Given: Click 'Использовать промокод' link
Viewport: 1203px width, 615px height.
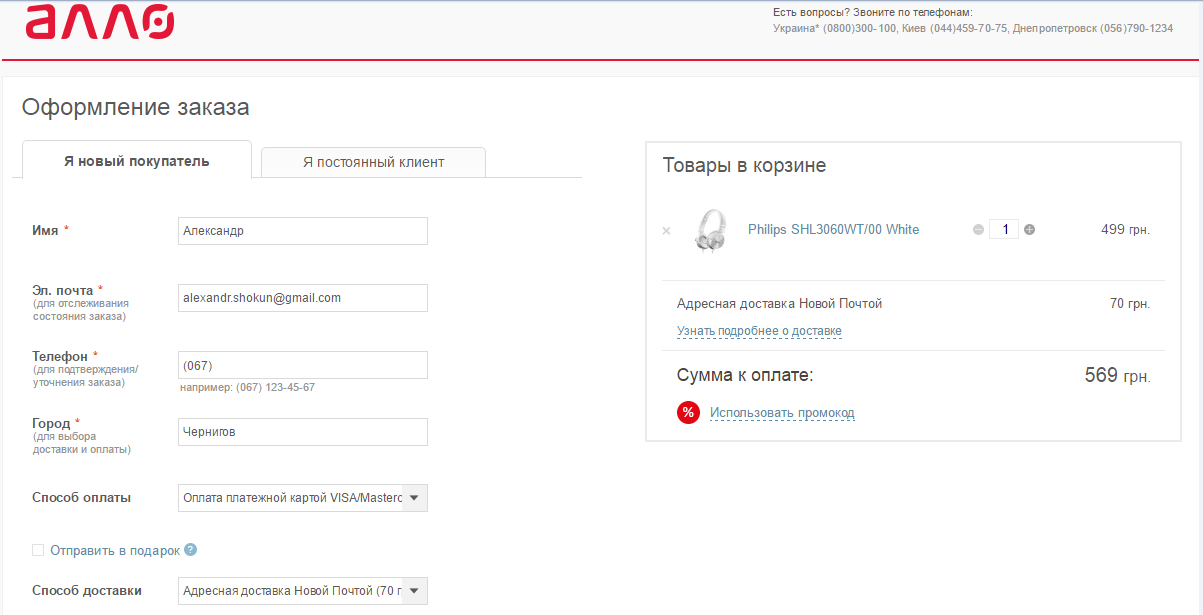Looking at the screenshot, I should click(x=782, y=413).
